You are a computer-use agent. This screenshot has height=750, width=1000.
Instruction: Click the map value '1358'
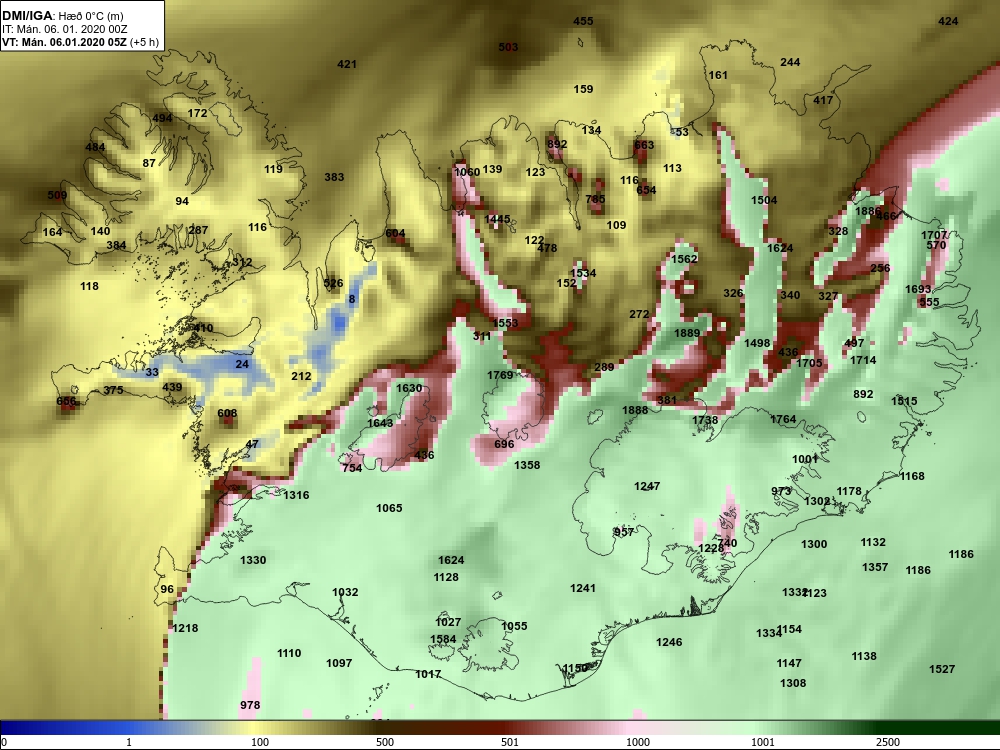coord(527,466)
